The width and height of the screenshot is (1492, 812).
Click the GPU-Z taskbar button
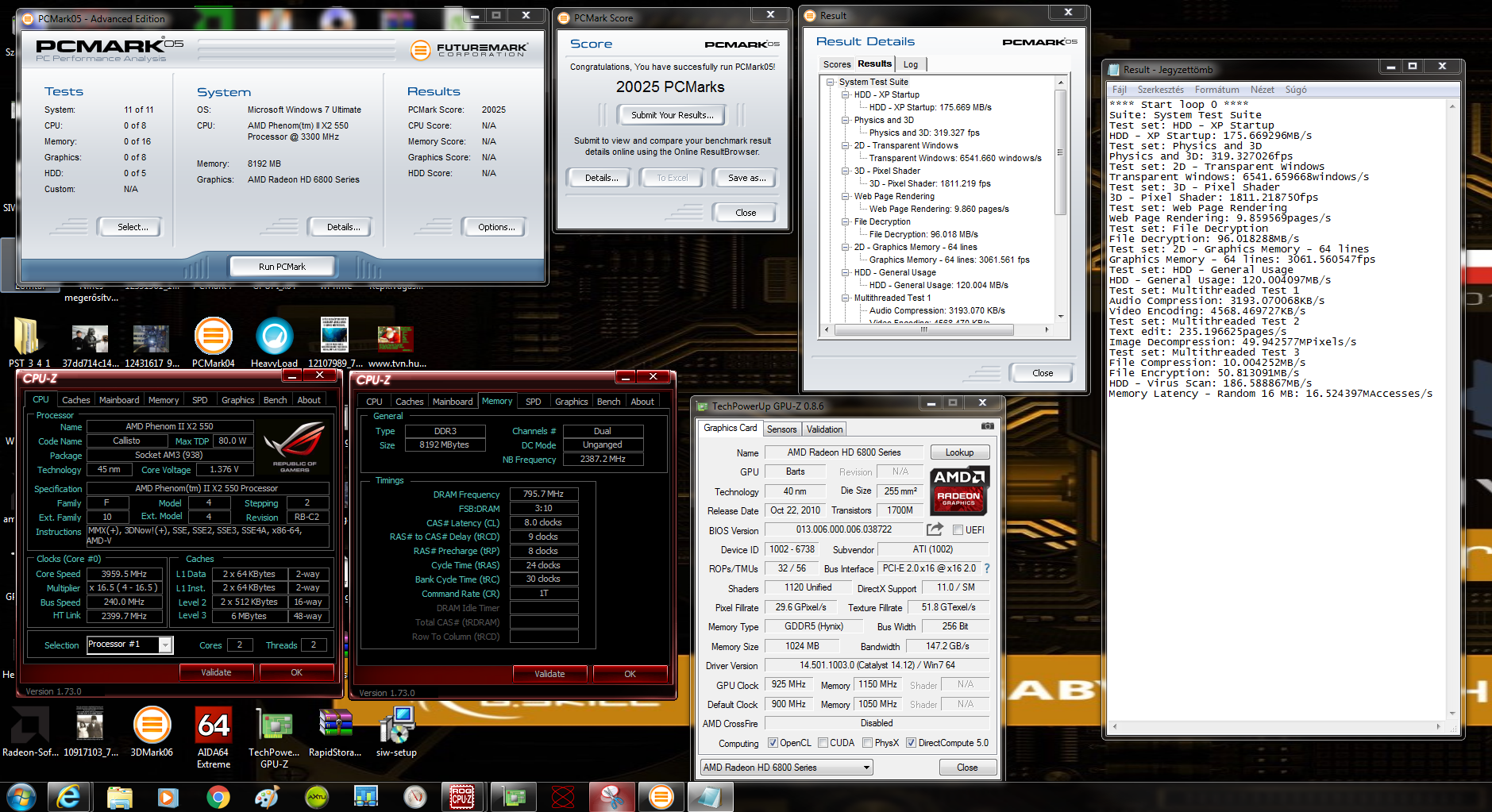coord(514,796)
